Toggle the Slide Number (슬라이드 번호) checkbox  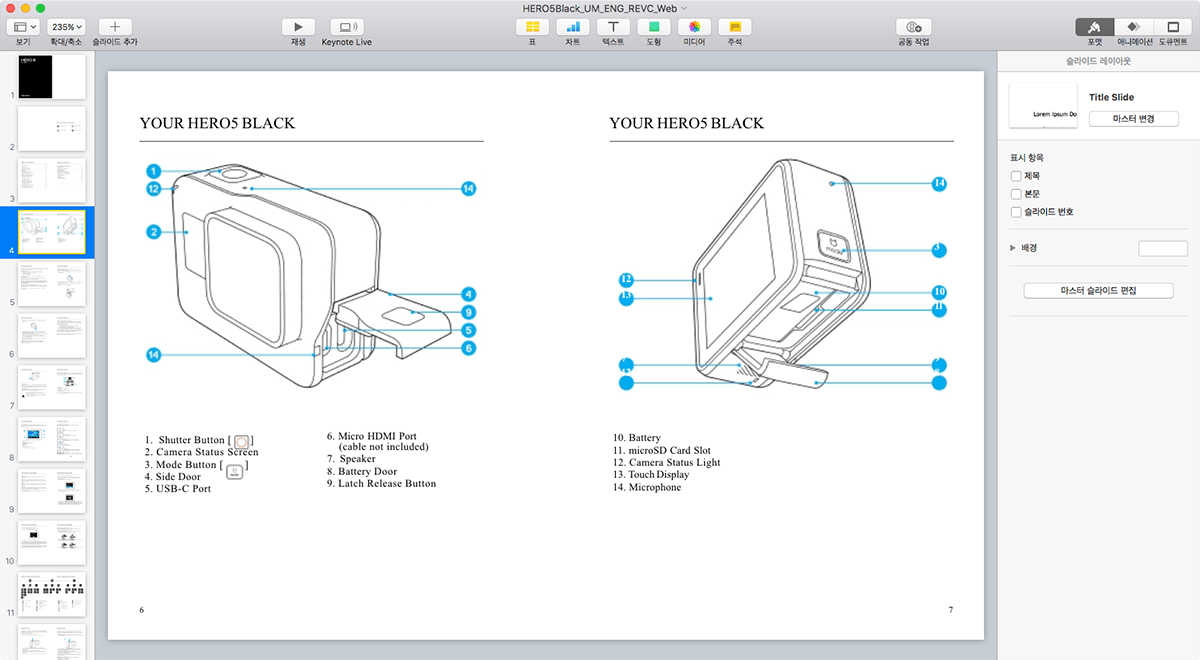point(1016,212)
